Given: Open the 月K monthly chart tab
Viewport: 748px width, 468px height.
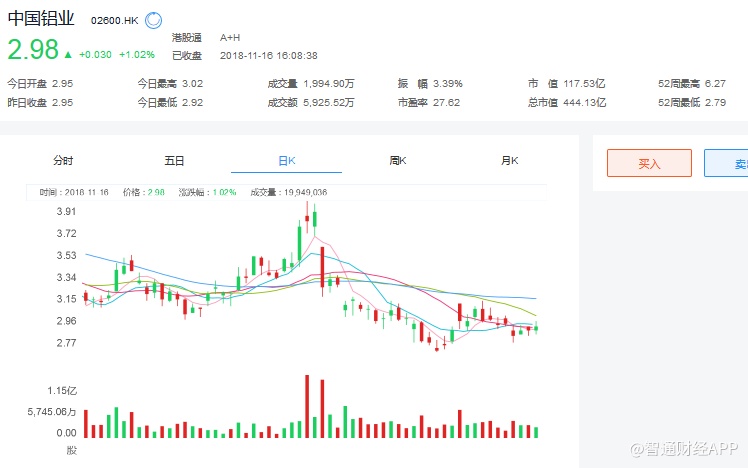Looking at the screenshot, I should 509,161.
